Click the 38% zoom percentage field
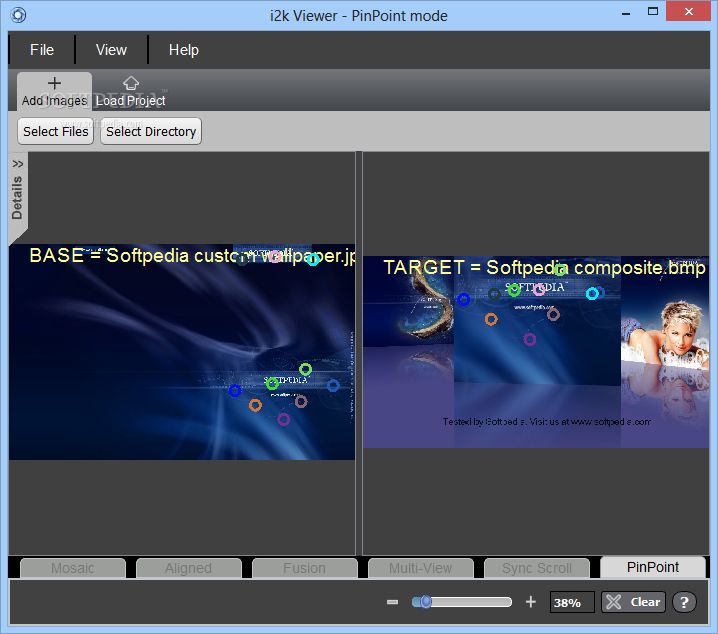The height and width of the screenshot is (634, 718). coord(572,602)
